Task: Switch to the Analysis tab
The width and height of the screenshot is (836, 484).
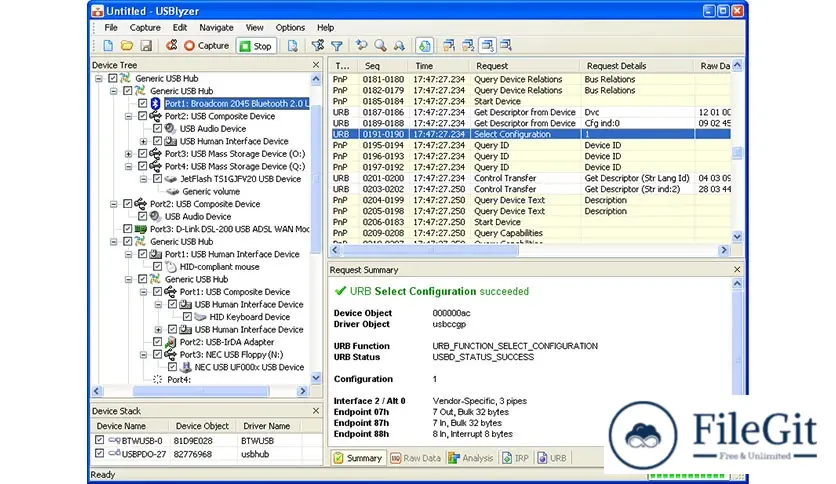Action: pos(471,458)
